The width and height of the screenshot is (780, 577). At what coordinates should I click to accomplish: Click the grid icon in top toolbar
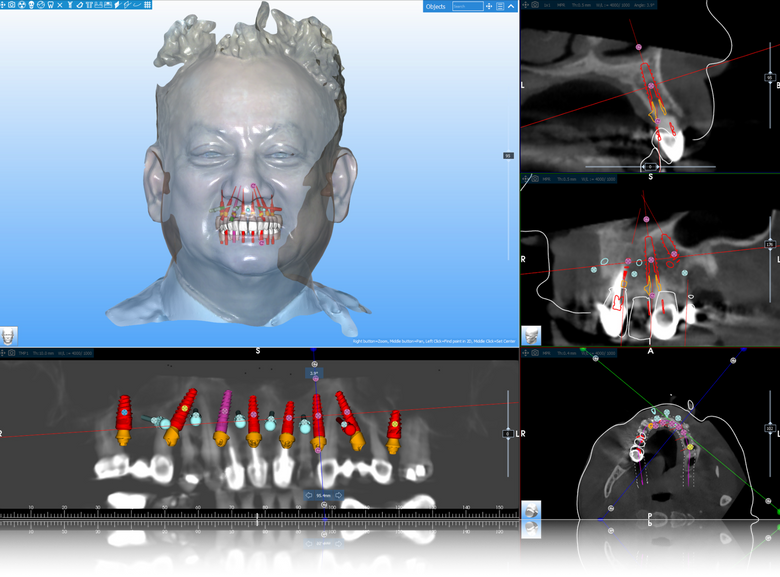coord(148,5)
